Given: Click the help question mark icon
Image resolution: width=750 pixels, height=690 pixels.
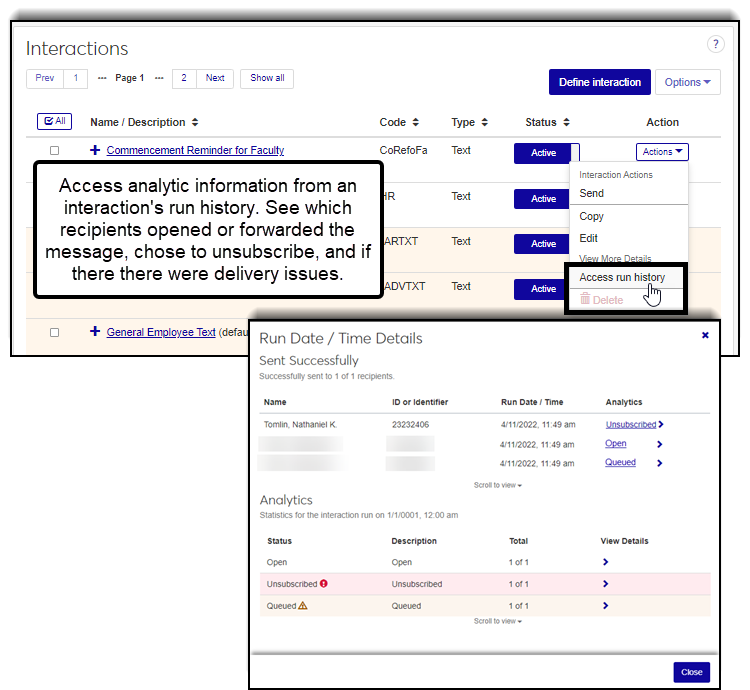Looking at the screenshot, I should (715, 44).
